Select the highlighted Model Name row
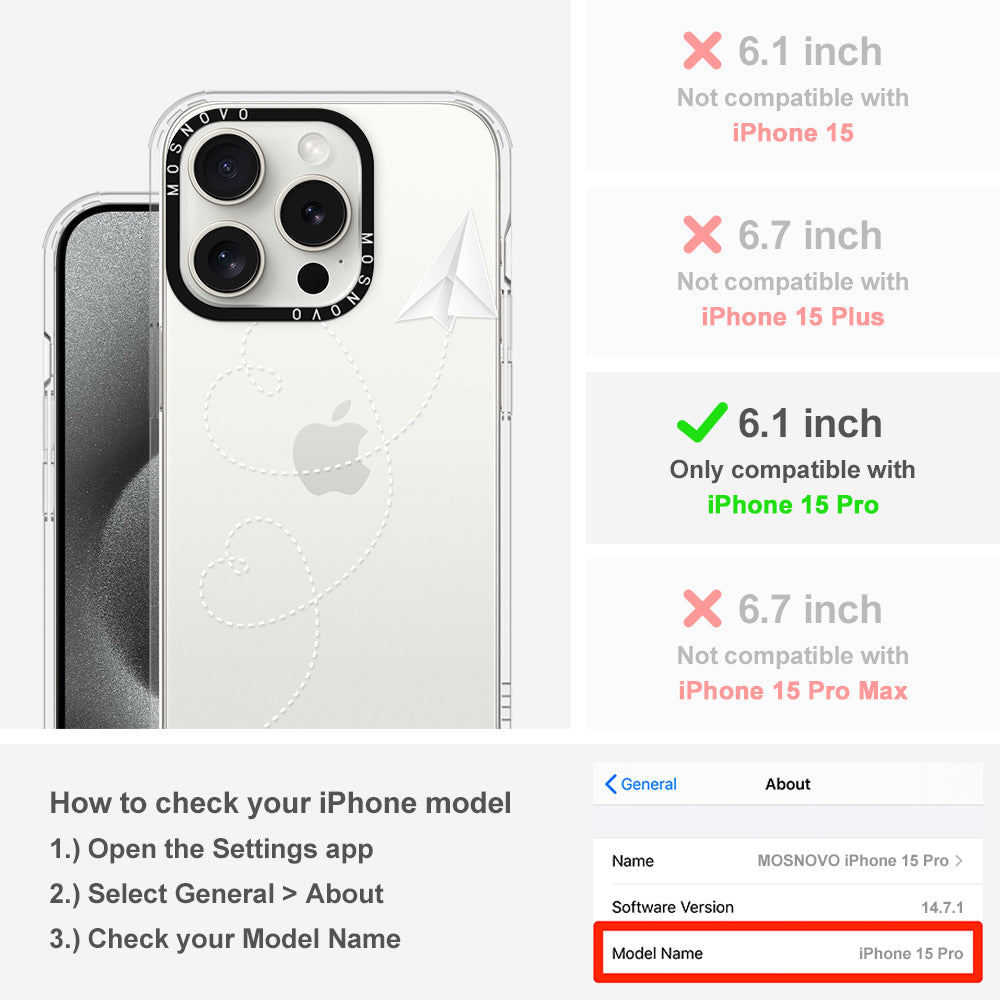The height and width of the screenshot is (1000, 1000). pyautogui.click(x=788, y=953)
